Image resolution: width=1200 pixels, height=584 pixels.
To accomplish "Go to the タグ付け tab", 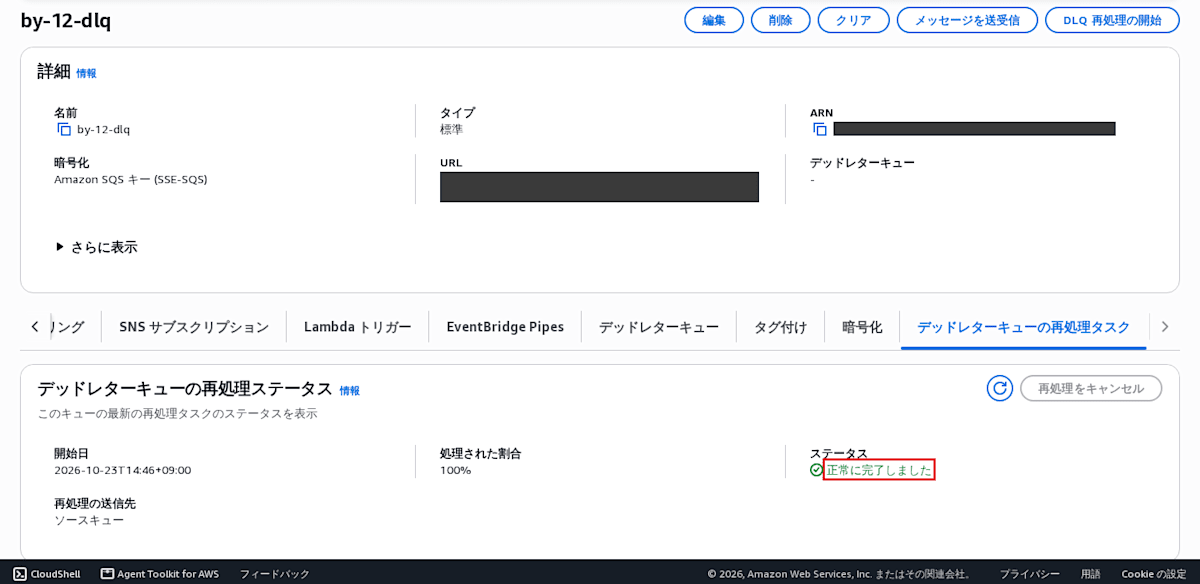I will point(781,327).
